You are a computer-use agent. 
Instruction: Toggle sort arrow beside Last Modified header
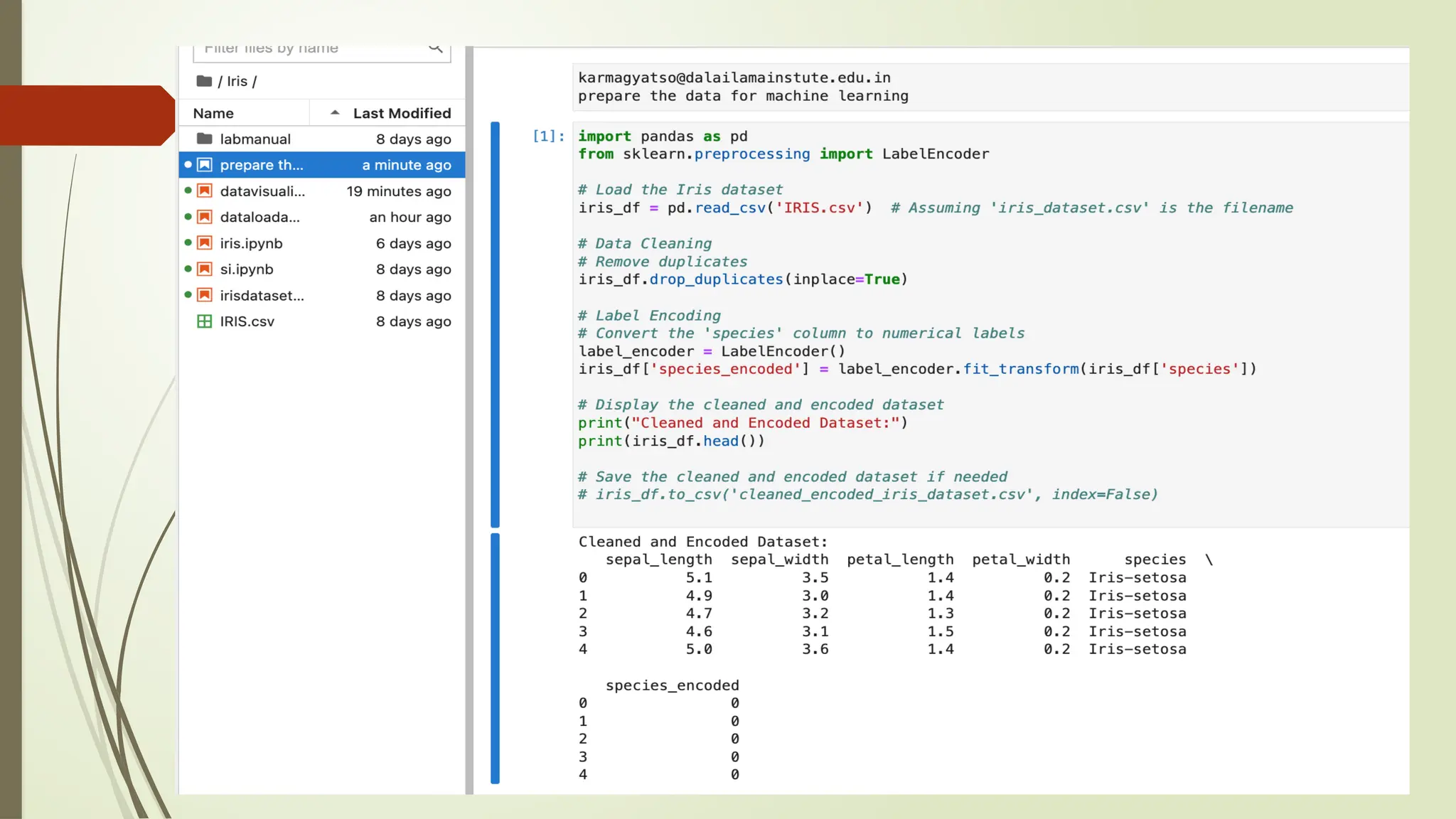pyautogui.click(x=335, y=113)
